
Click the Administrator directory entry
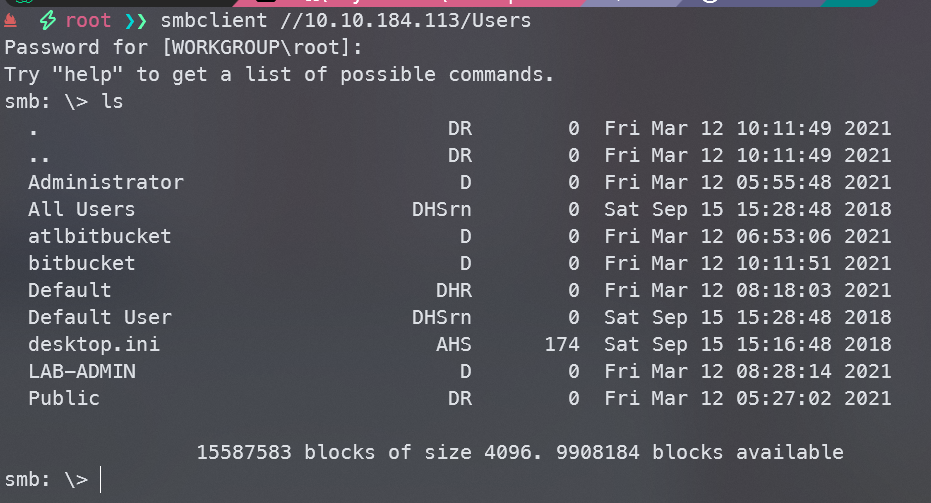click(106, 182)
